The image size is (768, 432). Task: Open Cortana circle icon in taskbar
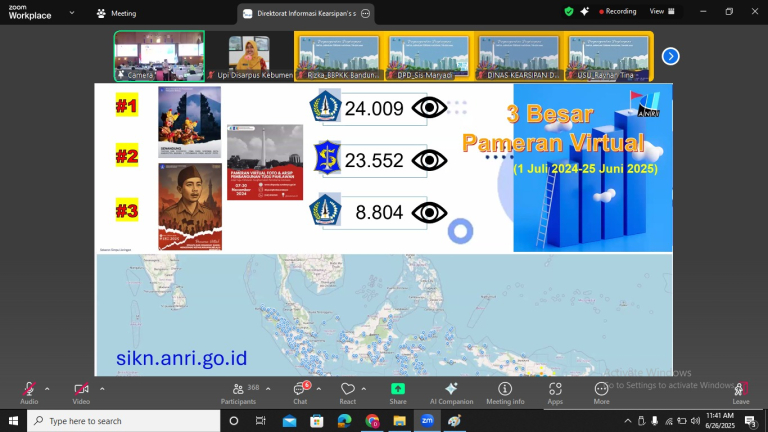pyautogui.click(x=234, y=421)
